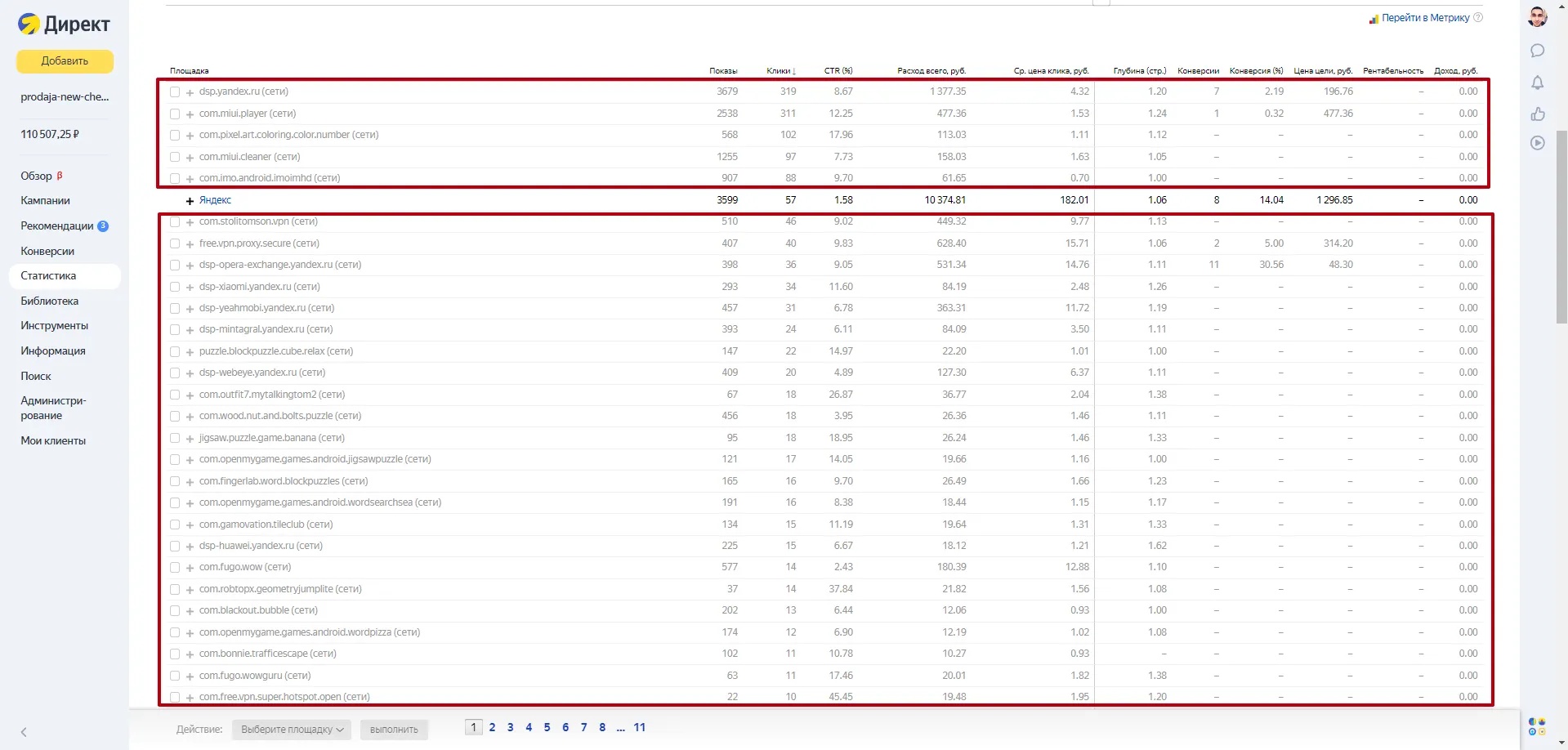The height and width of the screenshot is (750, 1568).
Task: Open Кампании in the sidebar
Action: [45, 200]
